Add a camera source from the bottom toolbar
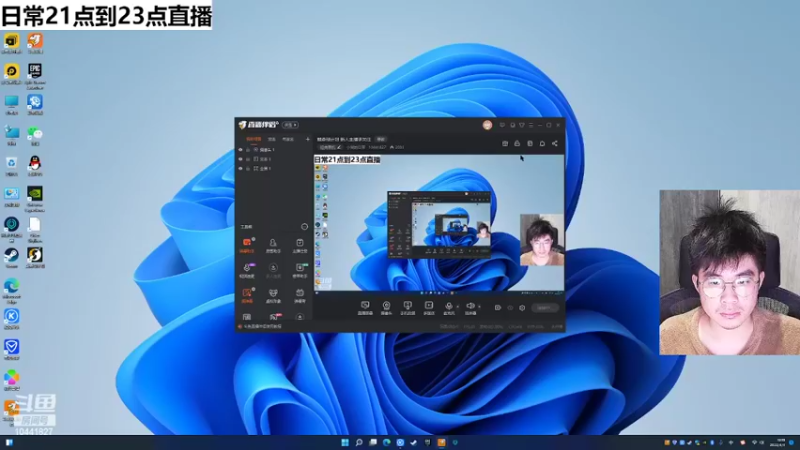Screen dimensions: 800x450 [x=386, y=308]
